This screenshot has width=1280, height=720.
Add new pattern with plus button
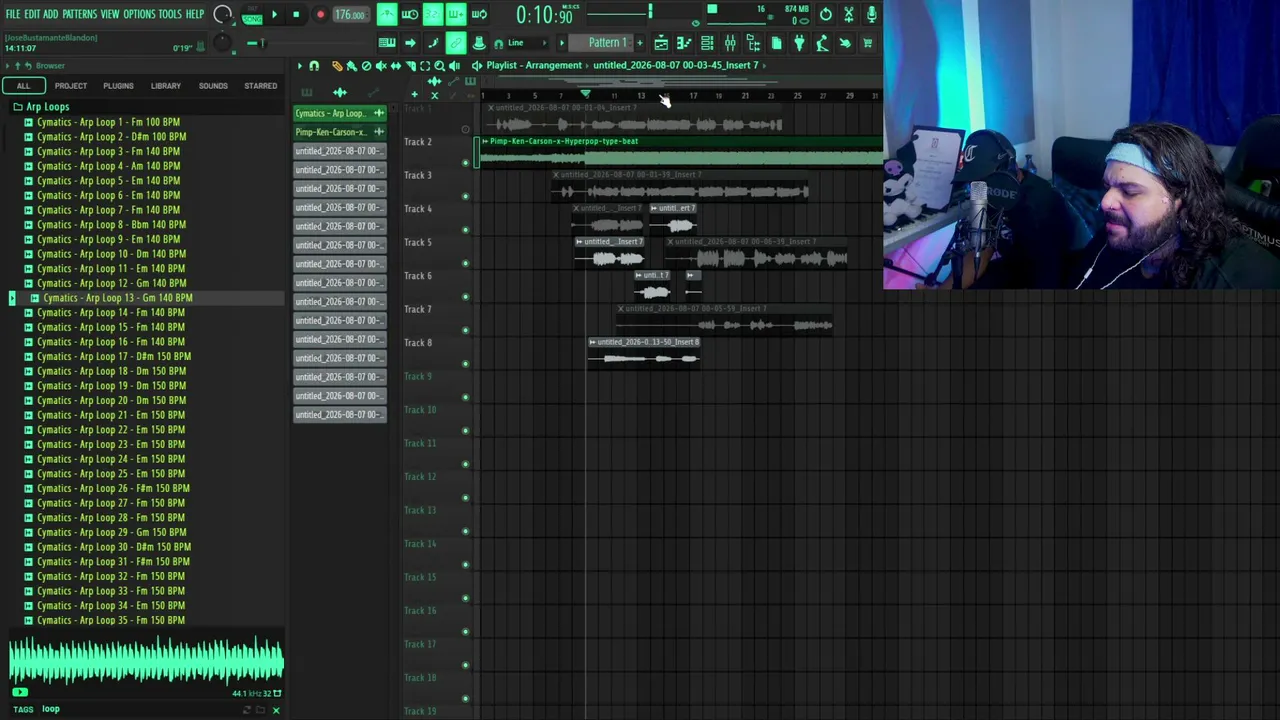tap(640, 43)
